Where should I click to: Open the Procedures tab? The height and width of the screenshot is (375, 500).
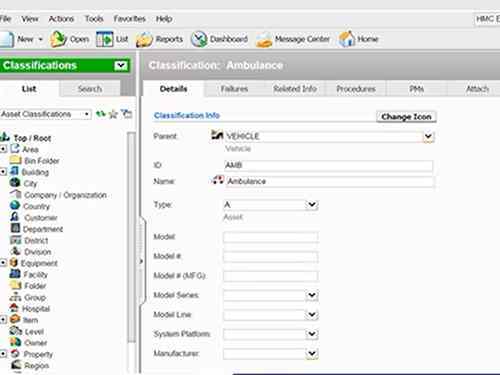356,89
